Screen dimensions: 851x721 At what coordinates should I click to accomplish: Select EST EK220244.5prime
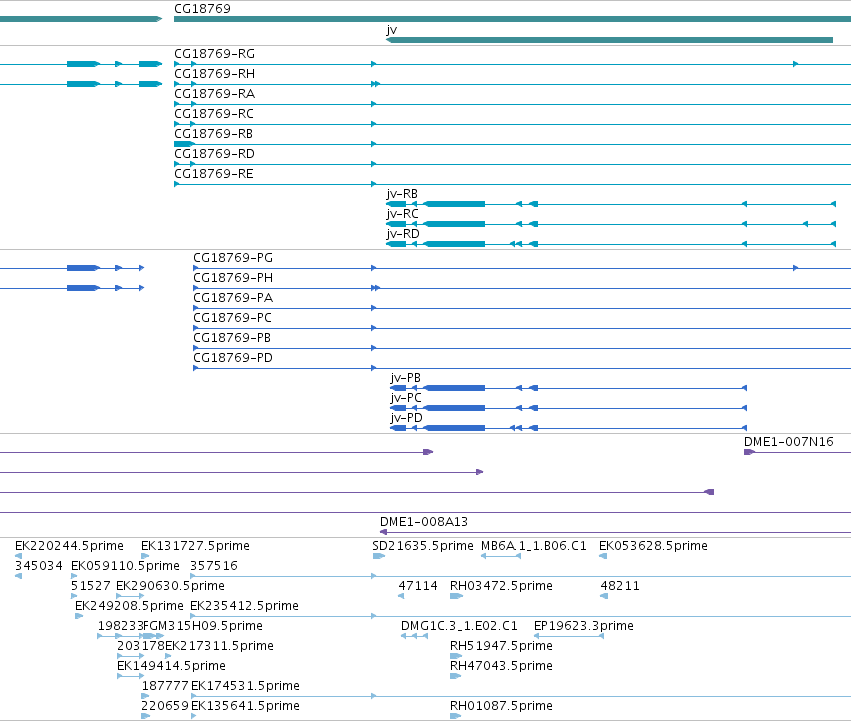coord(69,546)
